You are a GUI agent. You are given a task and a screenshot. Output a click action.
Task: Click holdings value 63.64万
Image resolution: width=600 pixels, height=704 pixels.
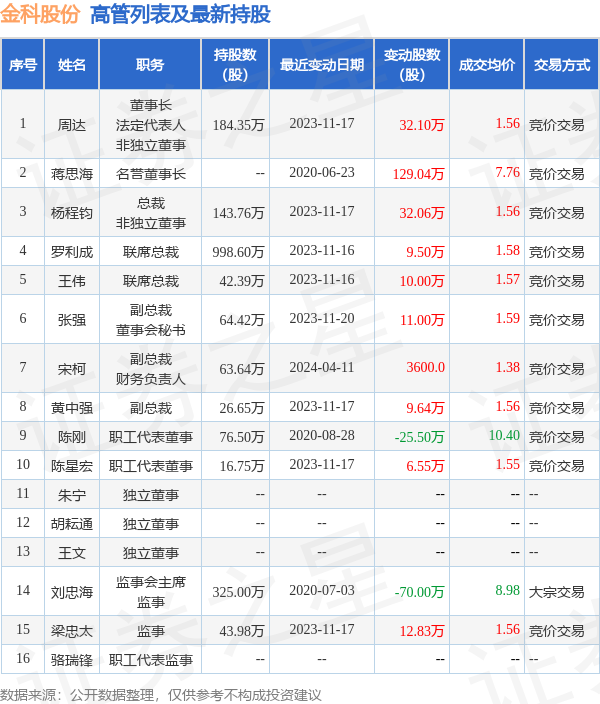click(x=242, y=369)
